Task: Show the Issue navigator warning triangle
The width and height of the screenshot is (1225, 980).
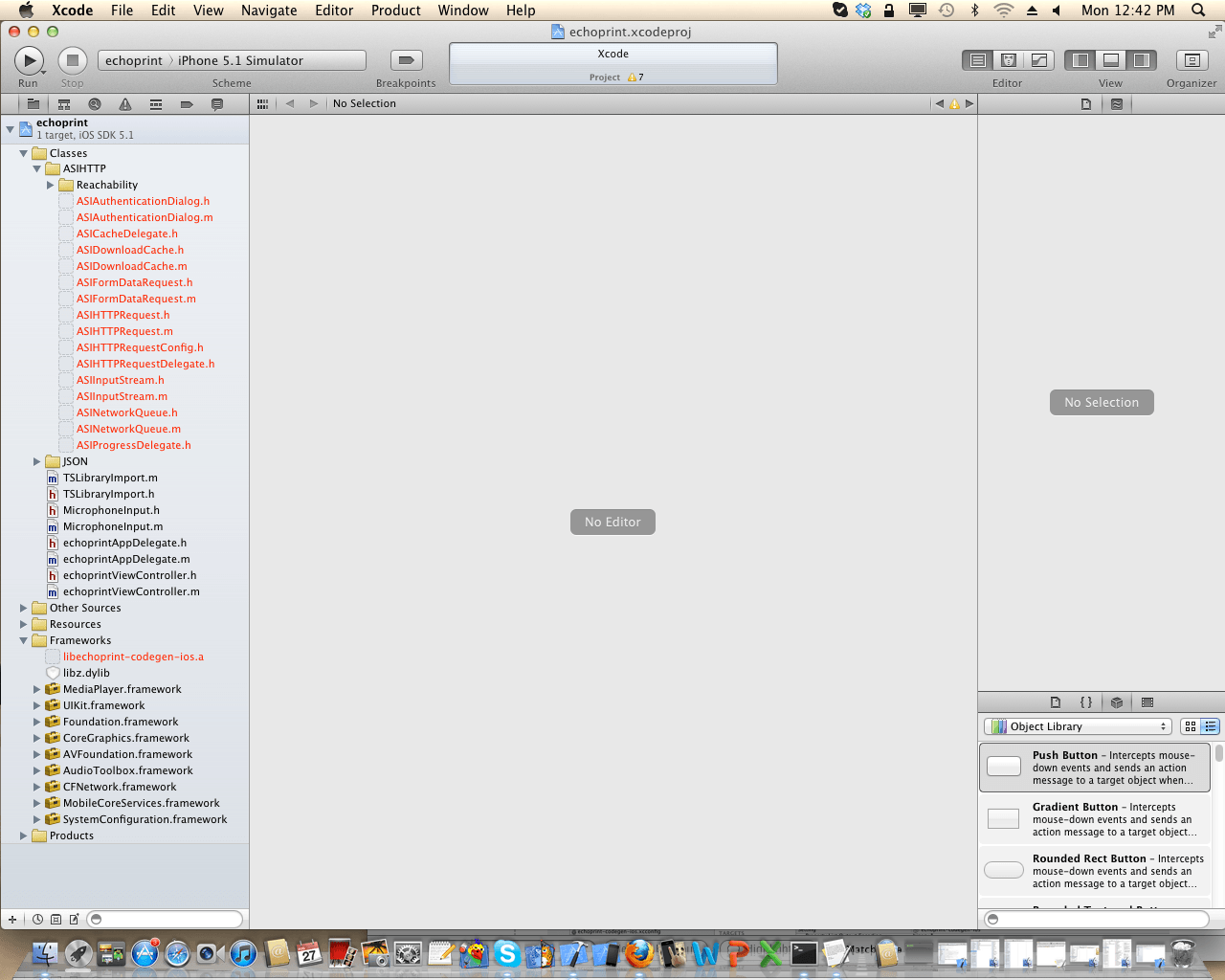Action: click(x=125, y=103)
